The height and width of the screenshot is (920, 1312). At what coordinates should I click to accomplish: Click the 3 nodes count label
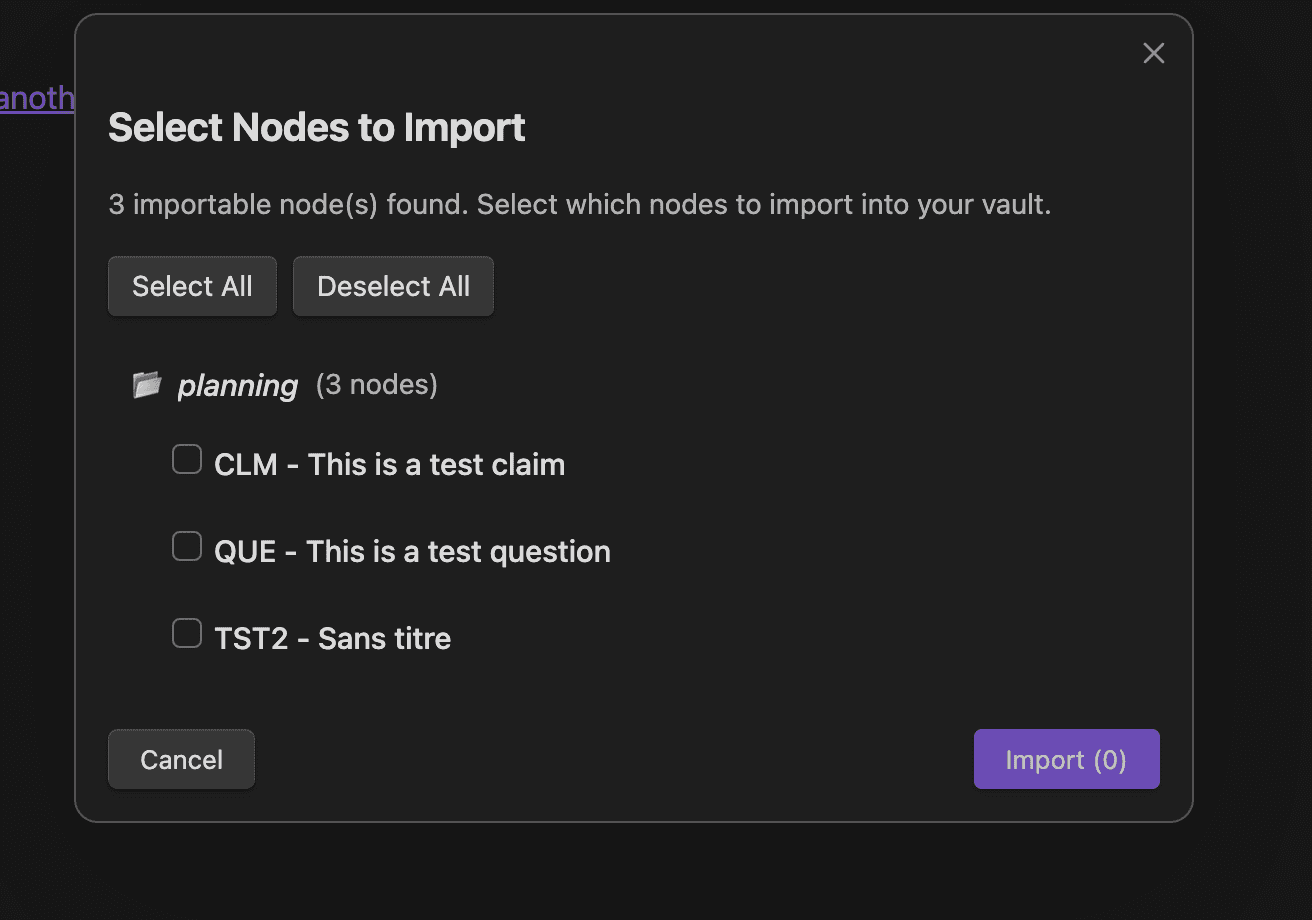[376, 384]
